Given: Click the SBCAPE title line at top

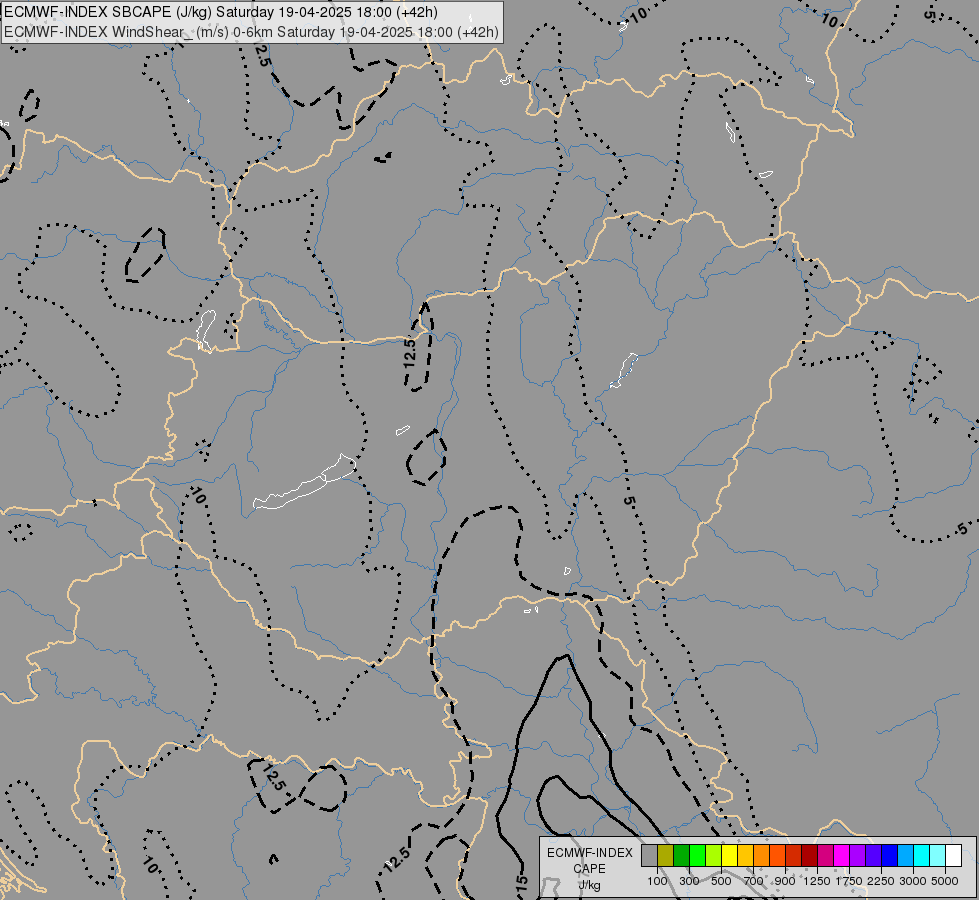Looking at the screenshot, I should click(221, 12).
